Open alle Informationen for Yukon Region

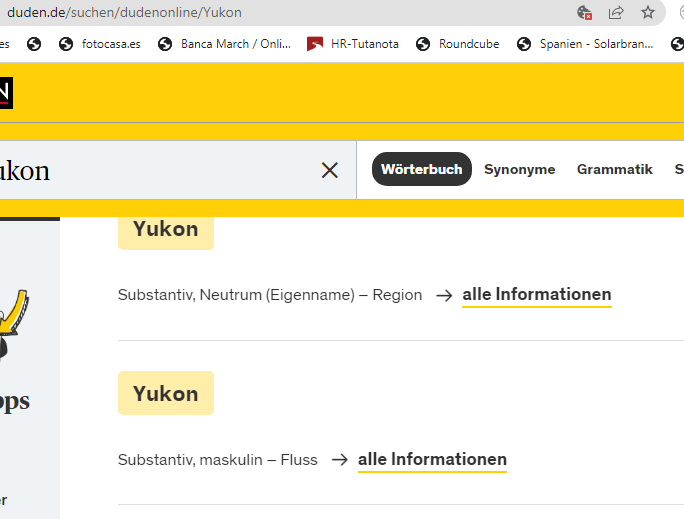point(537,295)
